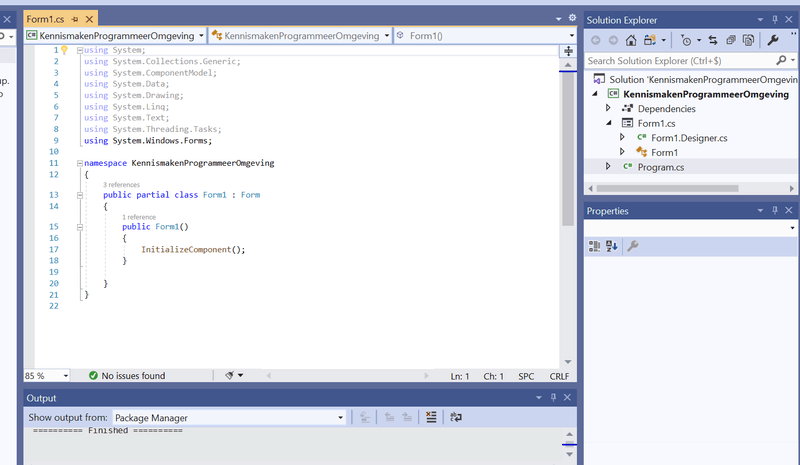
Task: Collapse the project node KennismakenProgrammeerOmgeving
Action: (595, 94)
